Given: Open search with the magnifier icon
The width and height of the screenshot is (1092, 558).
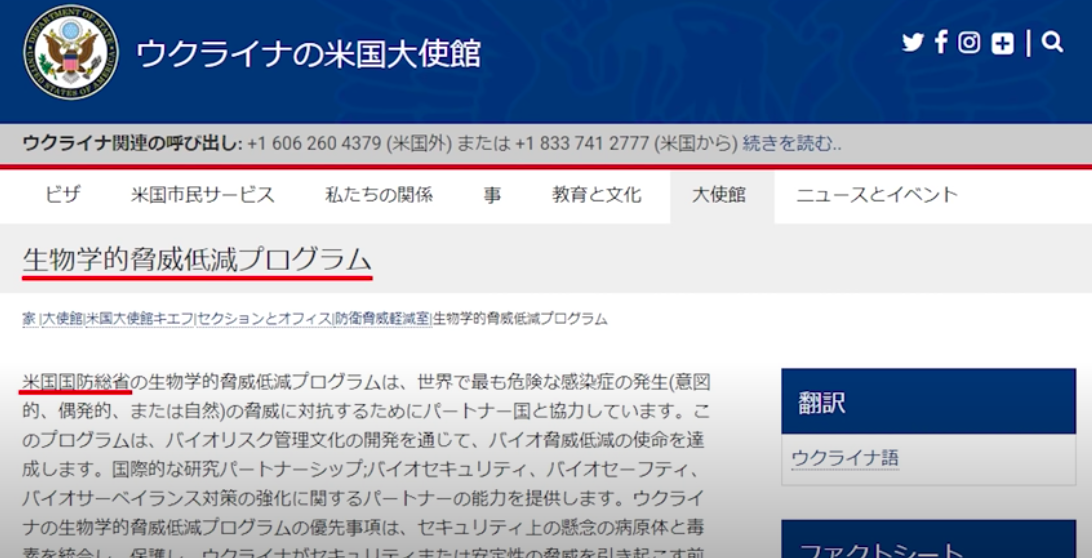Looking at the screenshot, I should pyautogui.click(x=1052, y=42).
